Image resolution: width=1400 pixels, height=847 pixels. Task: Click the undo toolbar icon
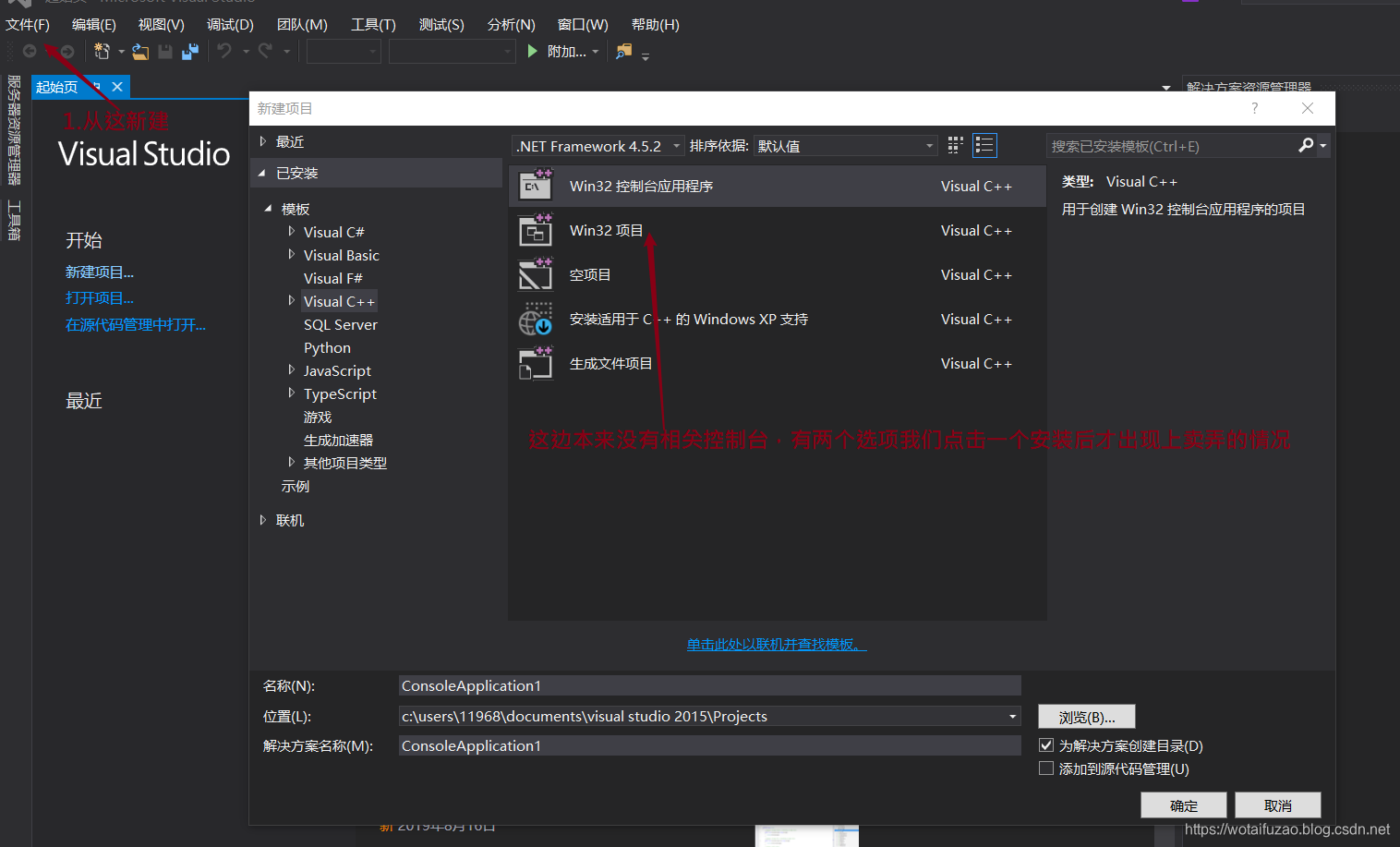(224, 51)
